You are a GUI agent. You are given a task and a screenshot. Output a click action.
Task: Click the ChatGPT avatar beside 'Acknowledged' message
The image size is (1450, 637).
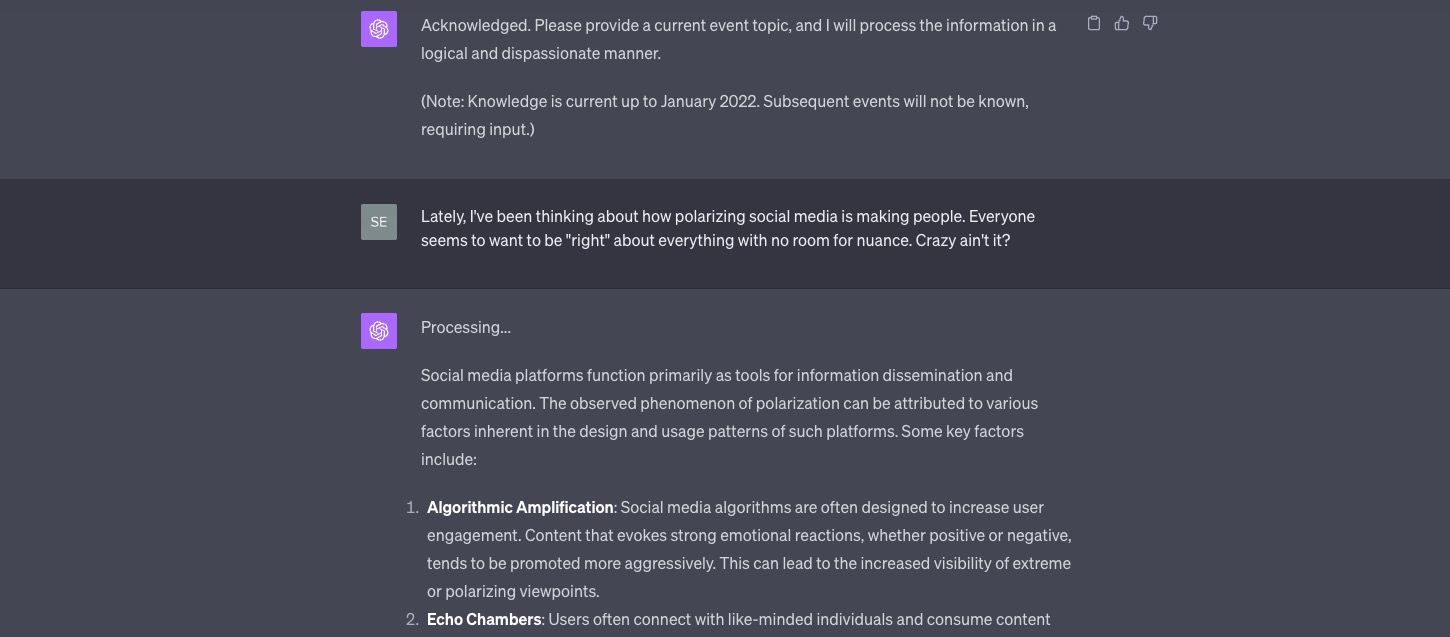point(378,28)
